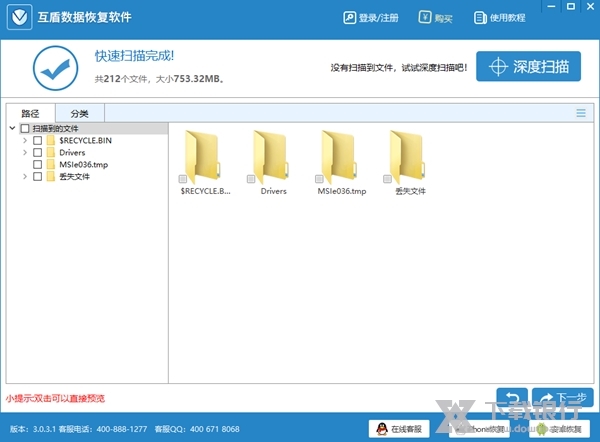600x442 pixels.
Task: Select the large $RECYCLE.B... folder thumbnail
Action: [x=203, y=156]
